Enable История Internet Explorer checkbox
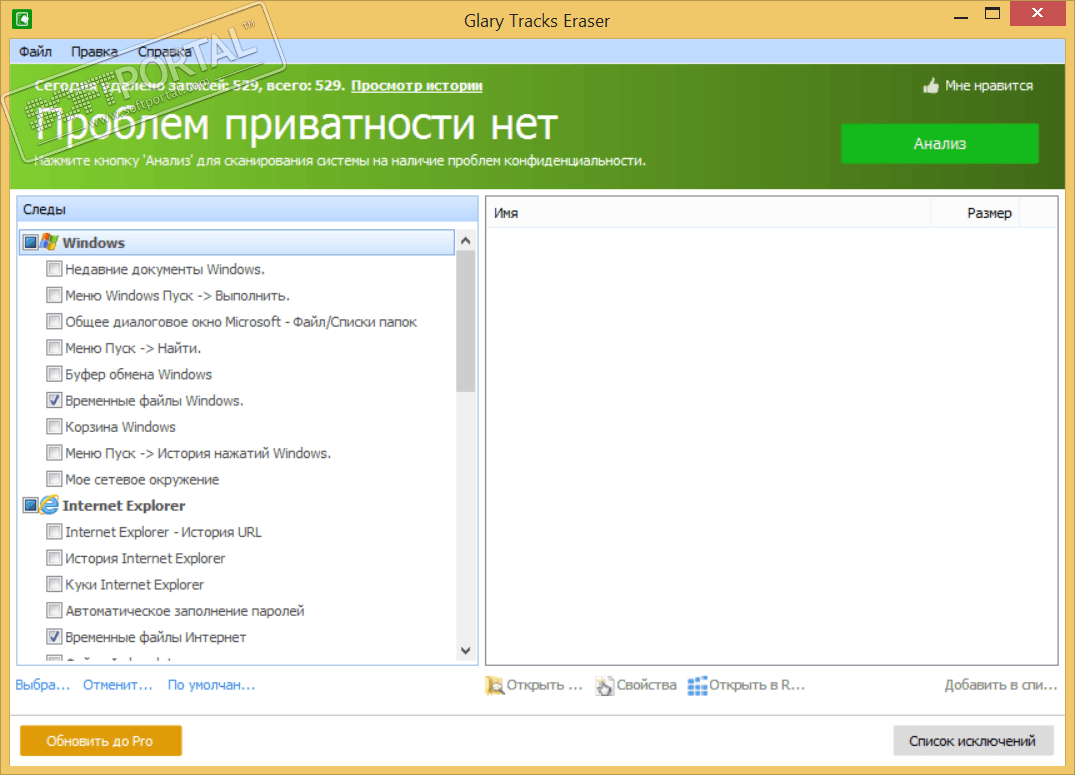Image resolution: width=1075 pixels, height=775 pixels. click(x=54, y=558)
